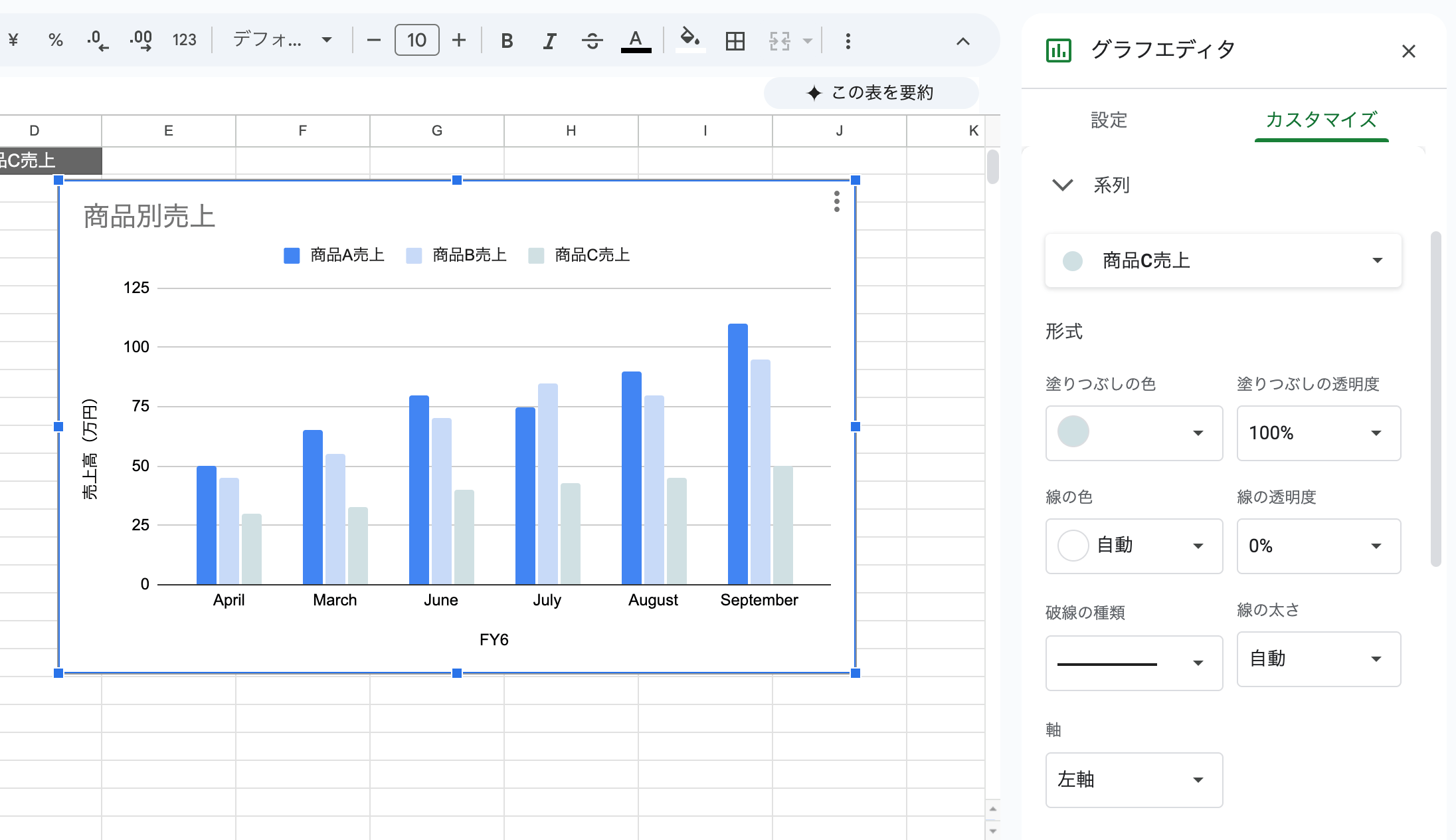1456x840 pixels.
Task: Open chart three-dot options menu
Action: click(836, 201)
